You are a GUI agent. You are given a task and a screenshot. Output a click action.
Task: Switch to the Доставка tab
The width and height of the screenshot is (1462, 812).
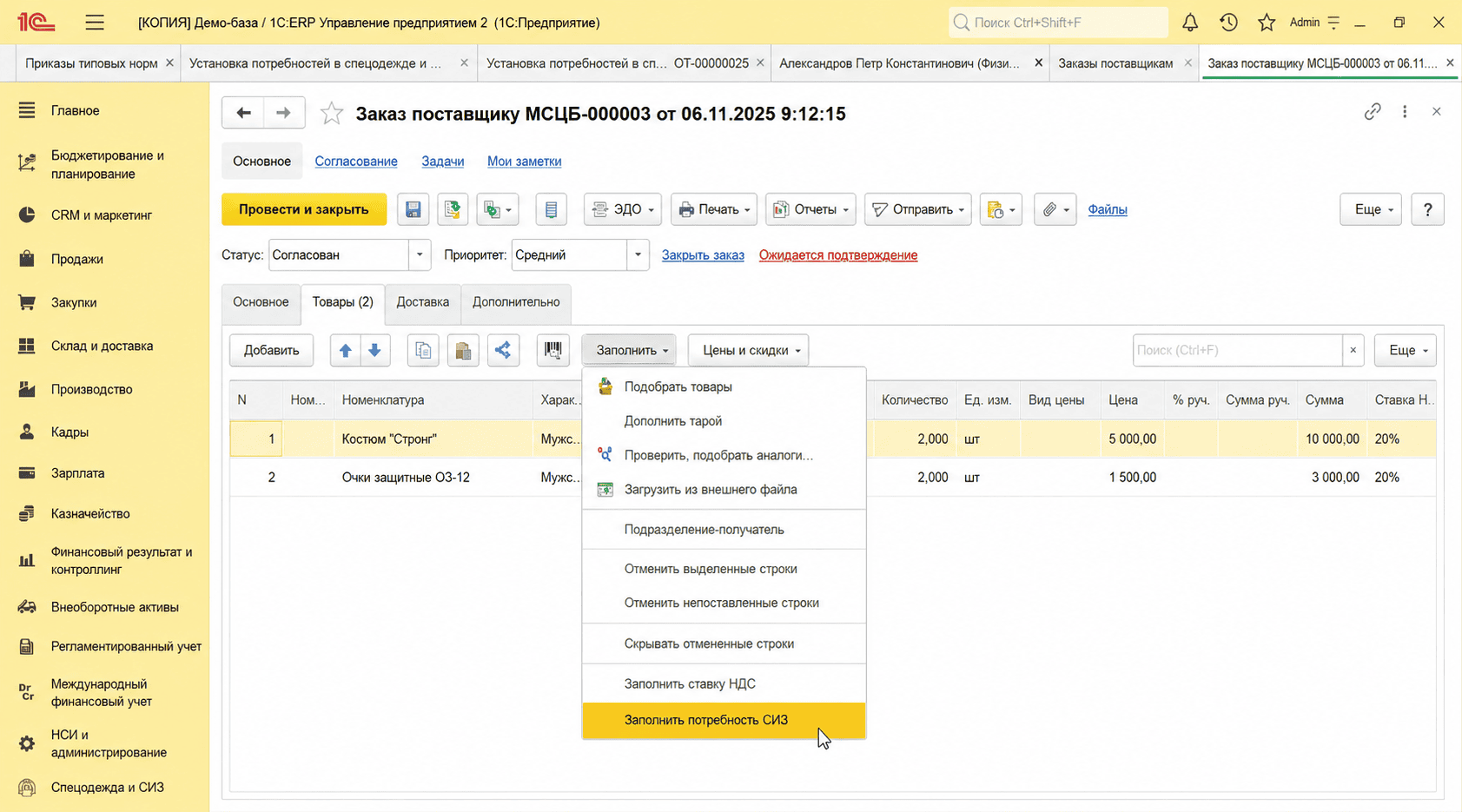click(x=423, y=302)
